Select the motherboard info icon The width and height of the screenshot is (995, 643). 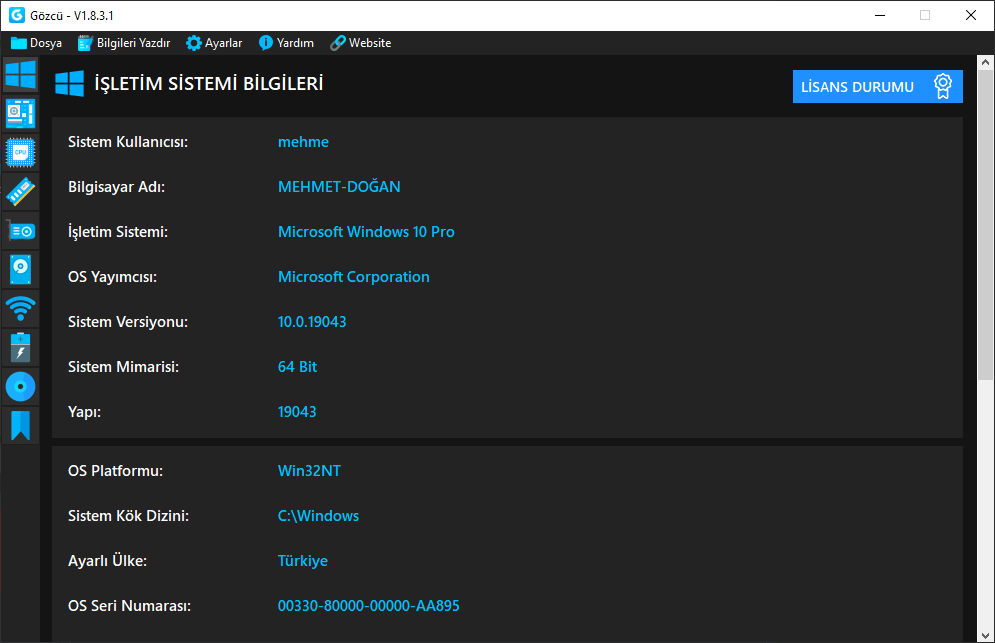click(x=20, y=113)
